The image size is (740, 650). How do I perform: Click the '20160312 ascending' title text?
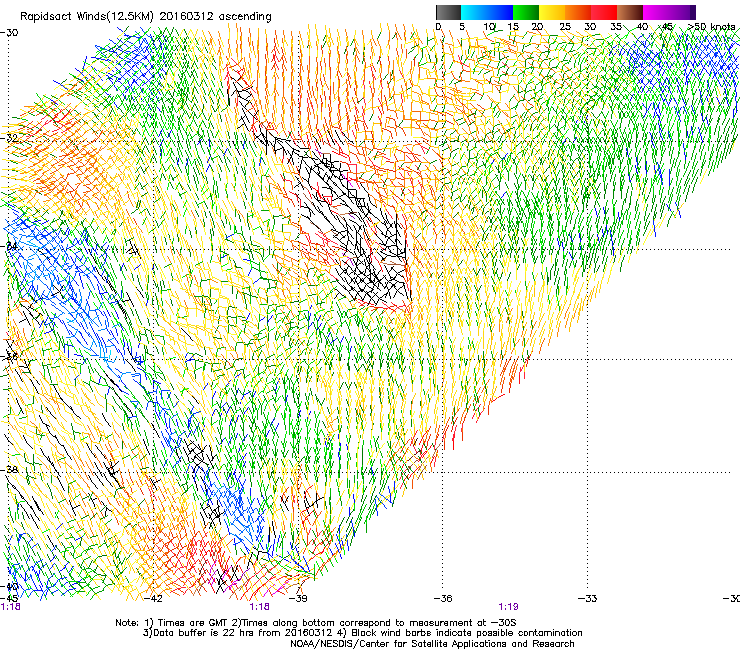(x=215, y=17)
